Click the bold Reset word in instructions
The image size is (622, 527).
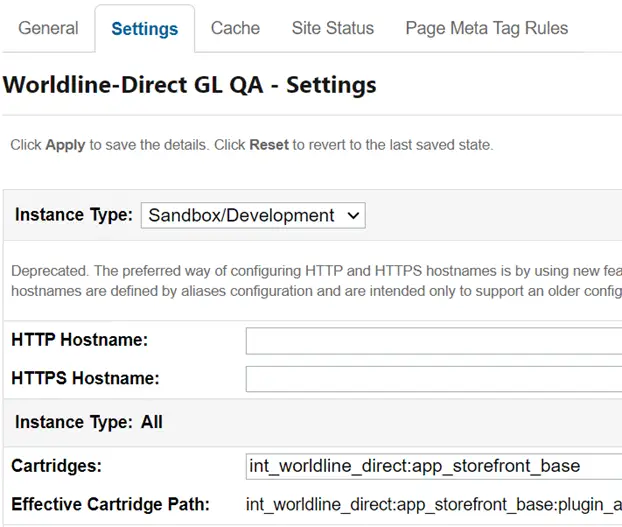[x=269, y=145]
